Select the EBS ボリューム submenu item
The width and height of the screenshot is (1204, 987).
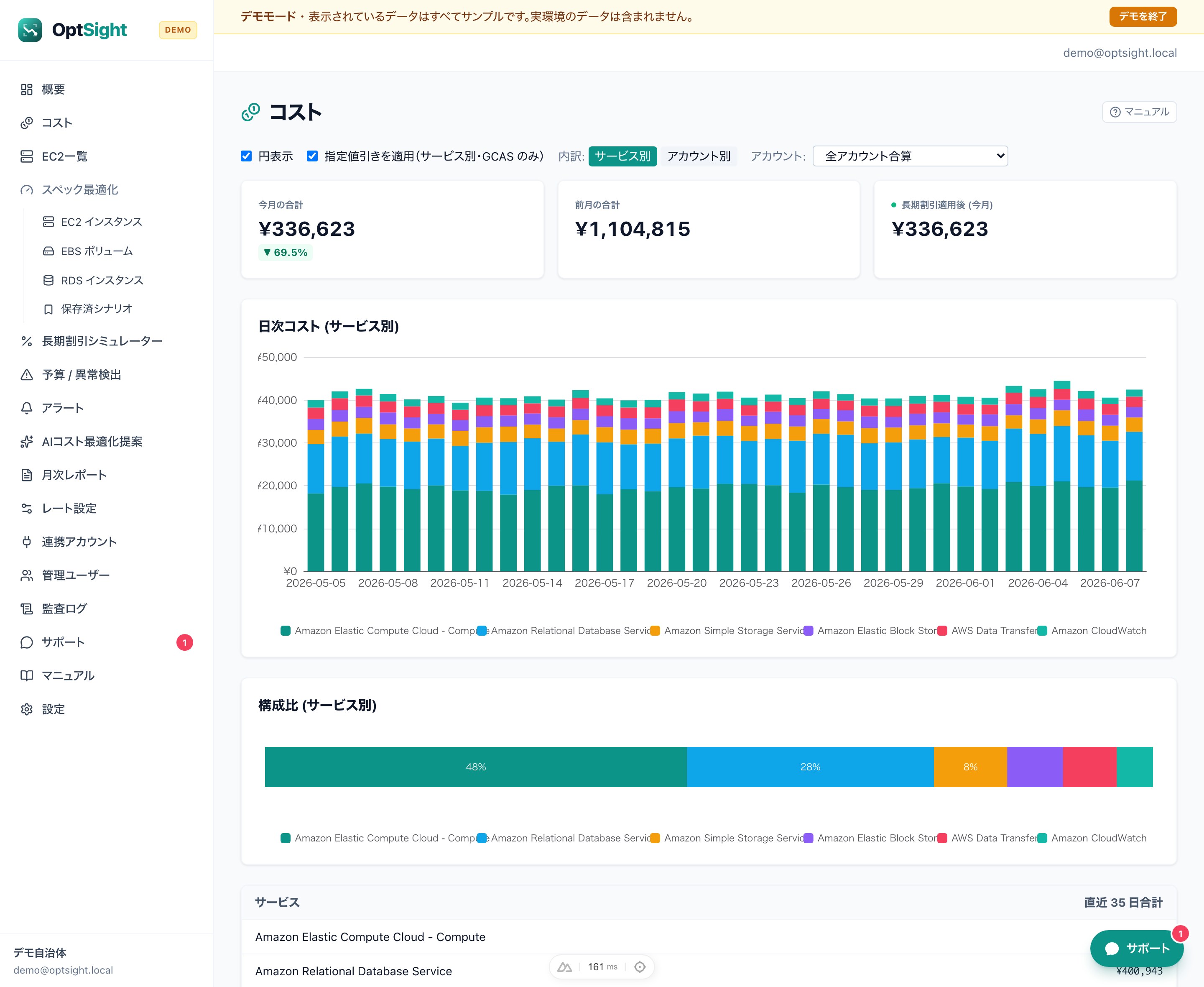pyautogui.click(x=97, y=251)
